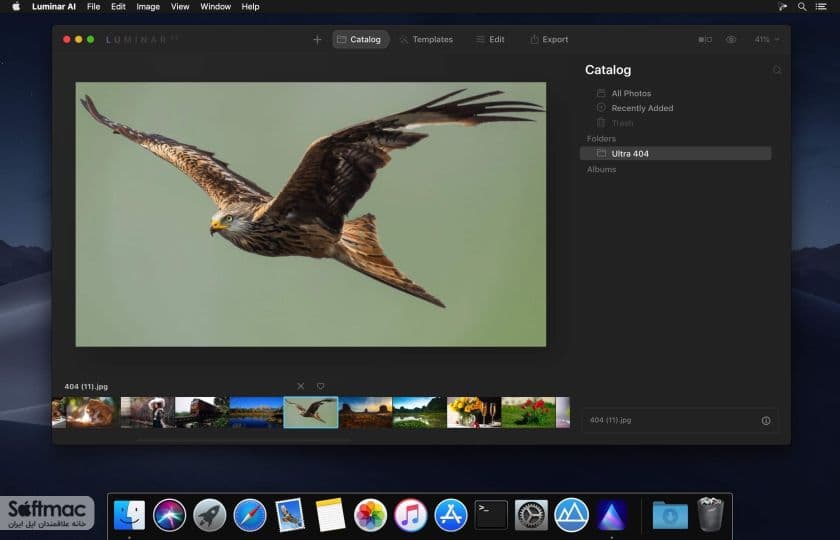The image size is (840, 540).
Task: Open the Export tab
Action: pyautogui.click(x=549, y=40)
